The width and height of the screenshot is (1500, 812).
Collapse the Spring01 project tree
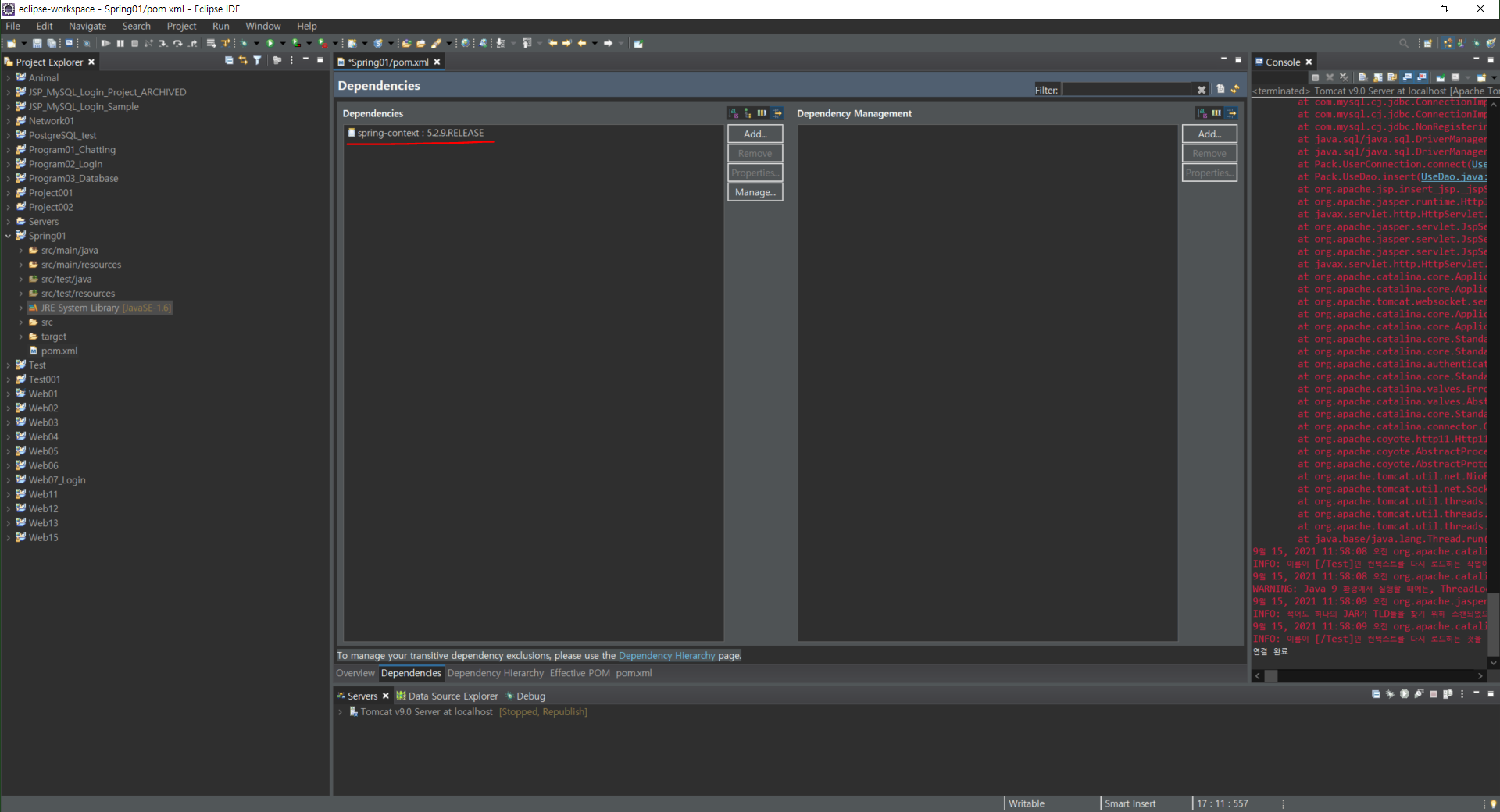pos(9,236)
